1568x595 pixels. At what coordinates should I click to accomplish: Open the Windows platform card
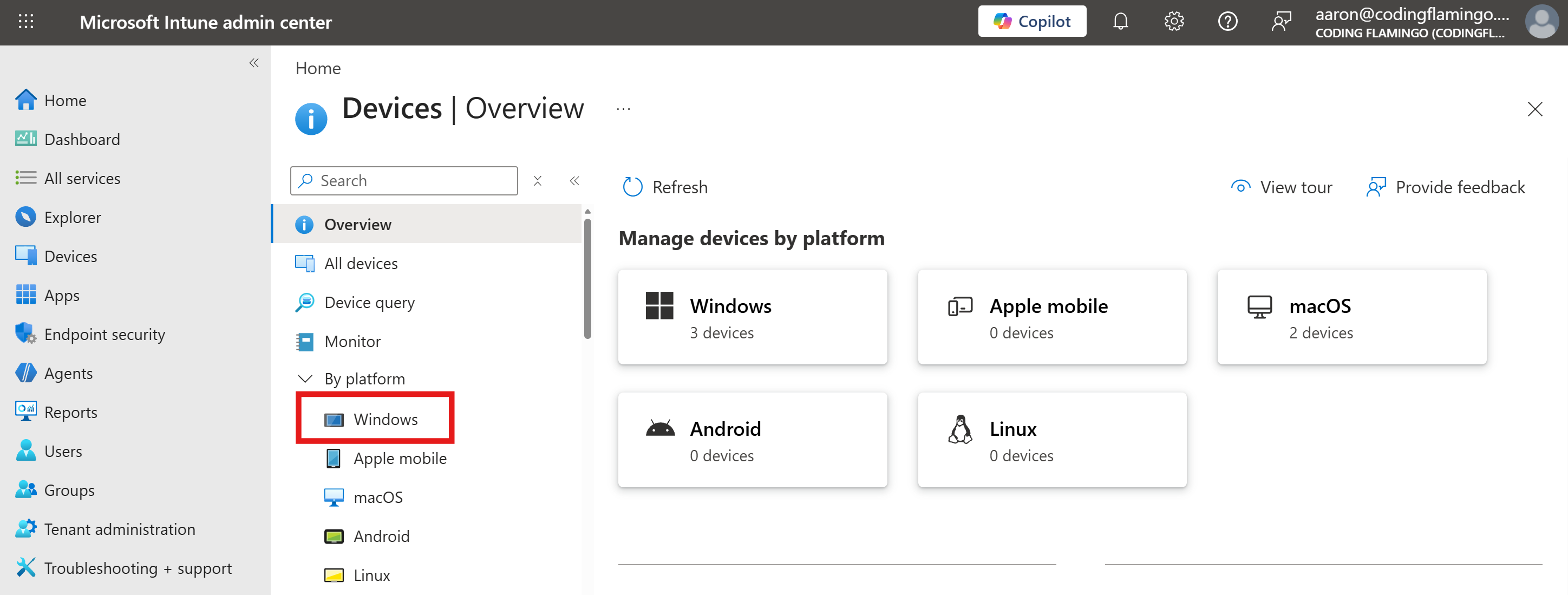pos(753,318)
